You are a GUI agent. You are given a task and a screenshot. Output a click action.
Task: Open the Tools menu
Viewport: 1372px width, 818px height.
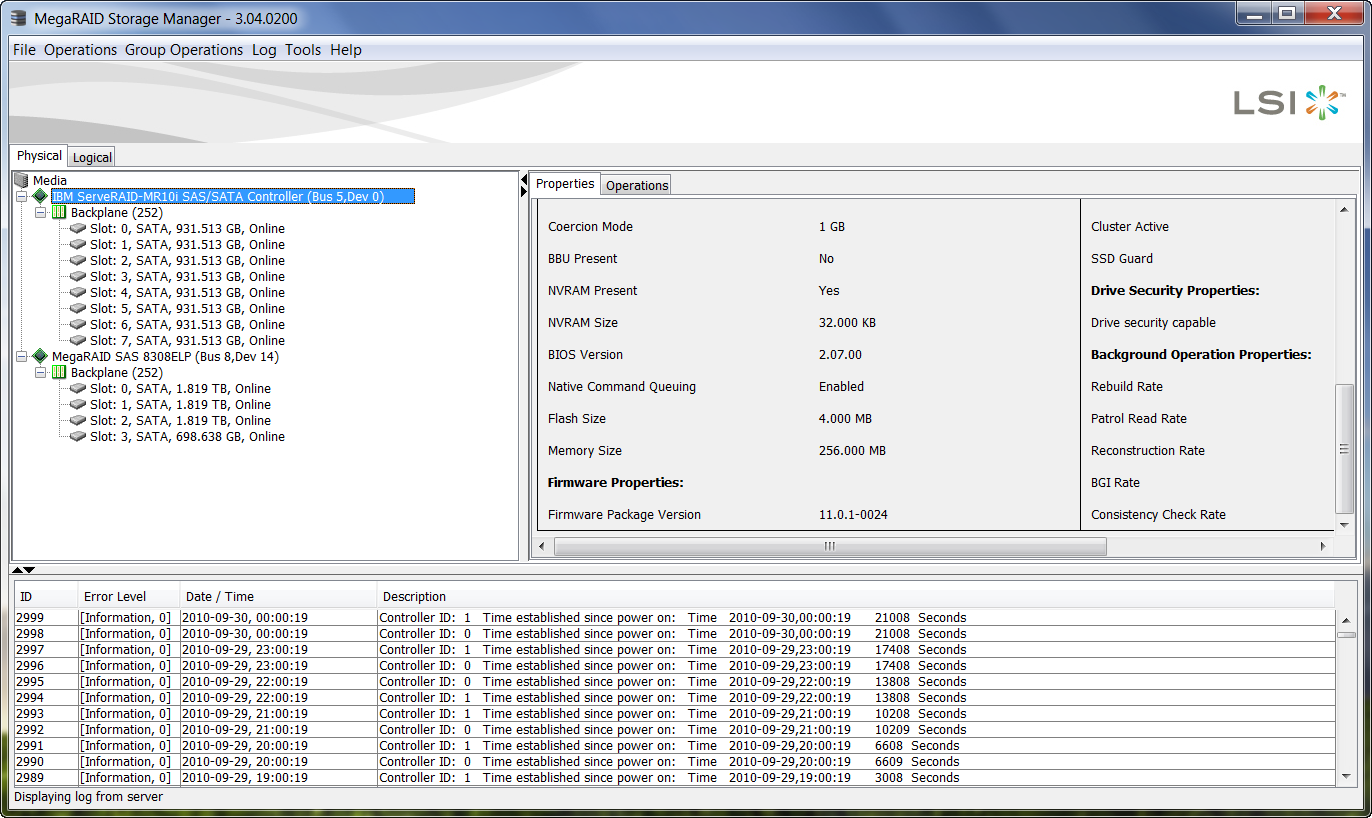303,50
